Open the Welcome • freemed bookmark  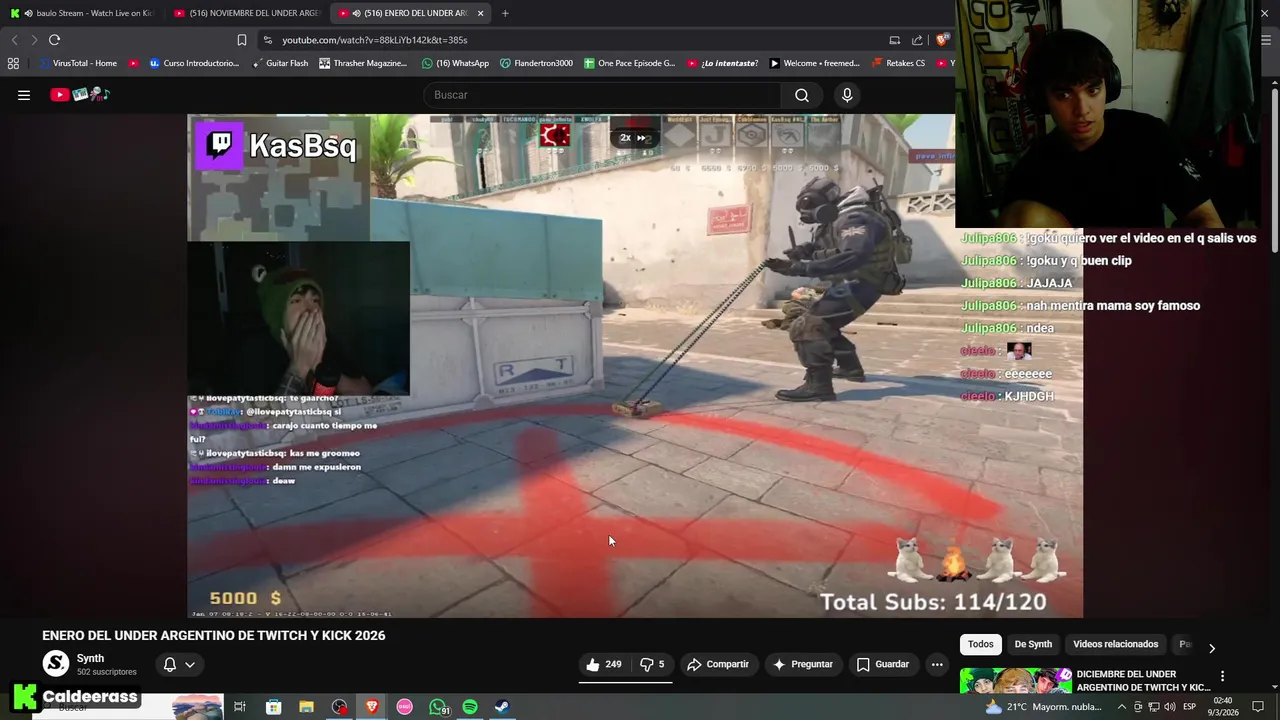click(813, 63)
